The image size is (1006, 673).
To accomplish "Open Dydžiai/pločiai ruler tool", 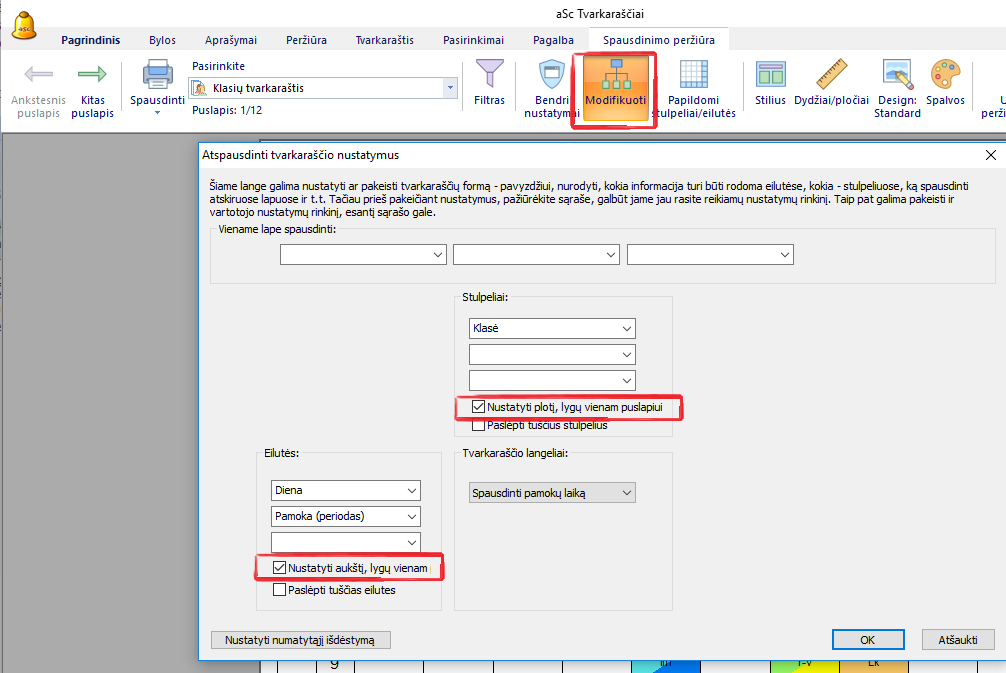I will pyautogui.click(x=830, y=76).
